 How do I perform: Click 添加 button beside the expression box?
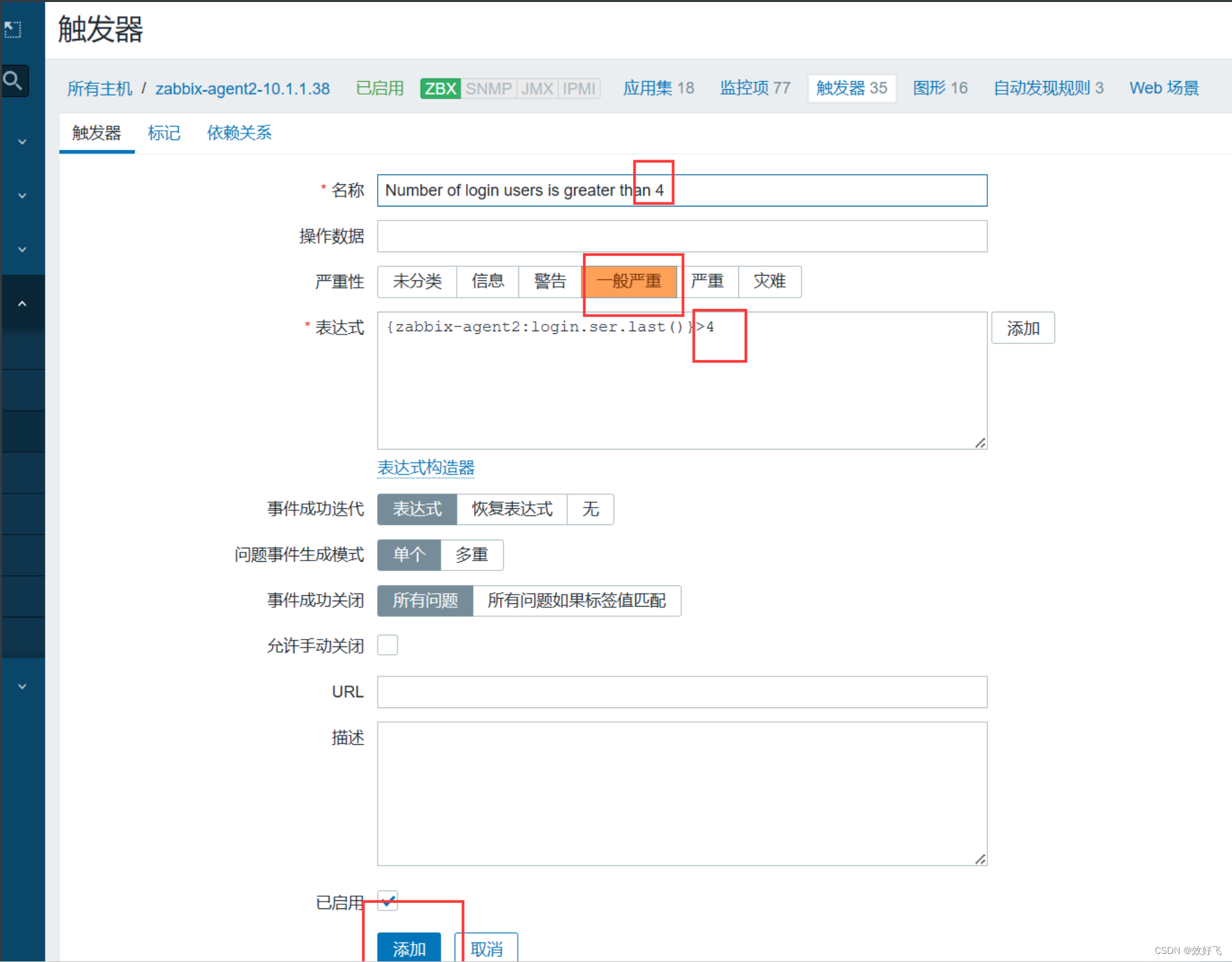coord(1023,328)
